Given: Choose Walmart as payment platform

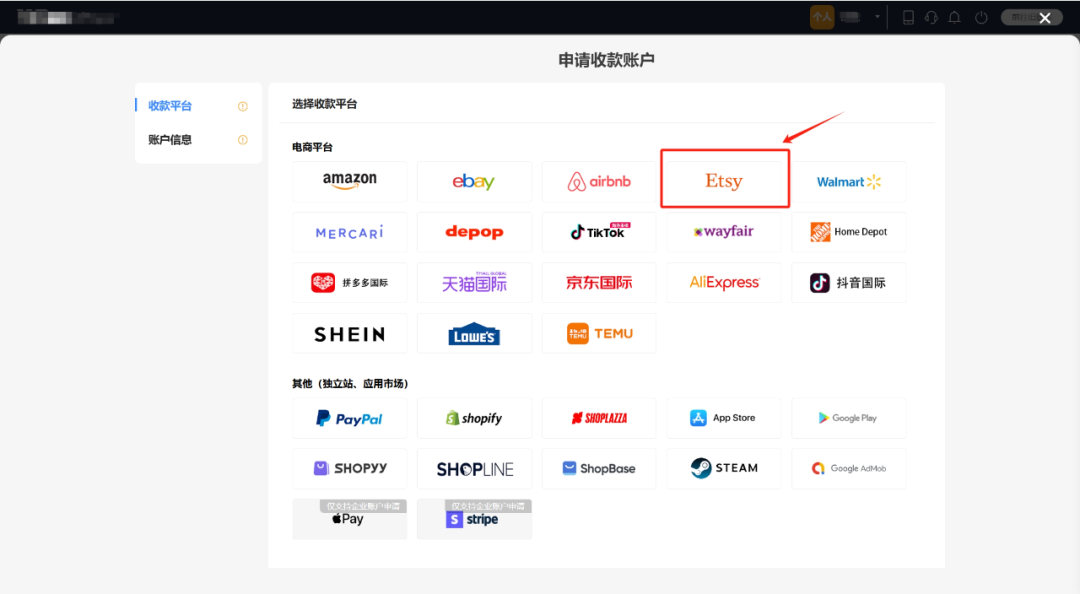Looking at the screenshot, I should tap(848, 181).
